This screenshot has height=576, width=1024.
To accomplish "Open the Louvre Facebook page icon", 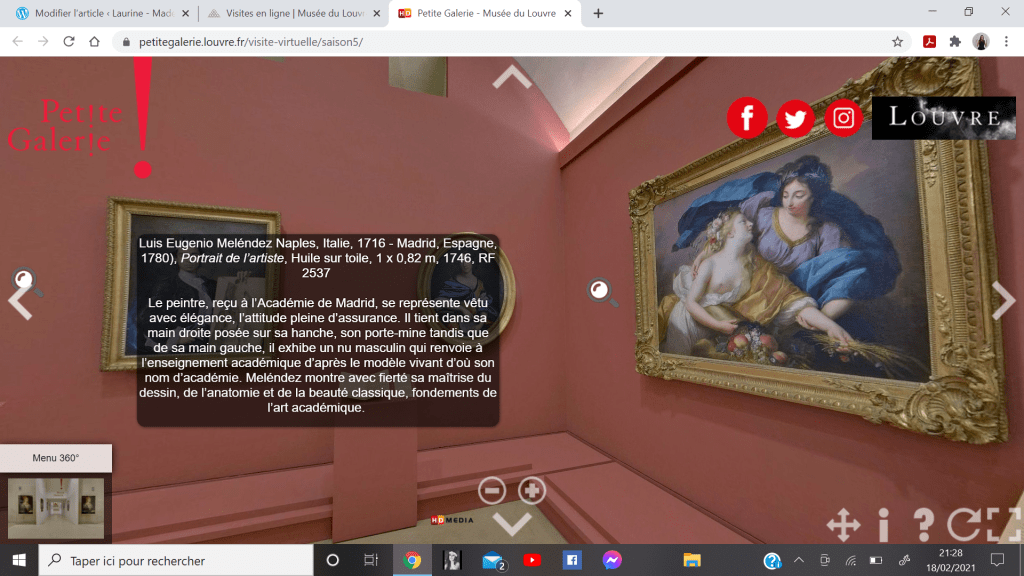I will pyautogui.click(x=747, y=118).
